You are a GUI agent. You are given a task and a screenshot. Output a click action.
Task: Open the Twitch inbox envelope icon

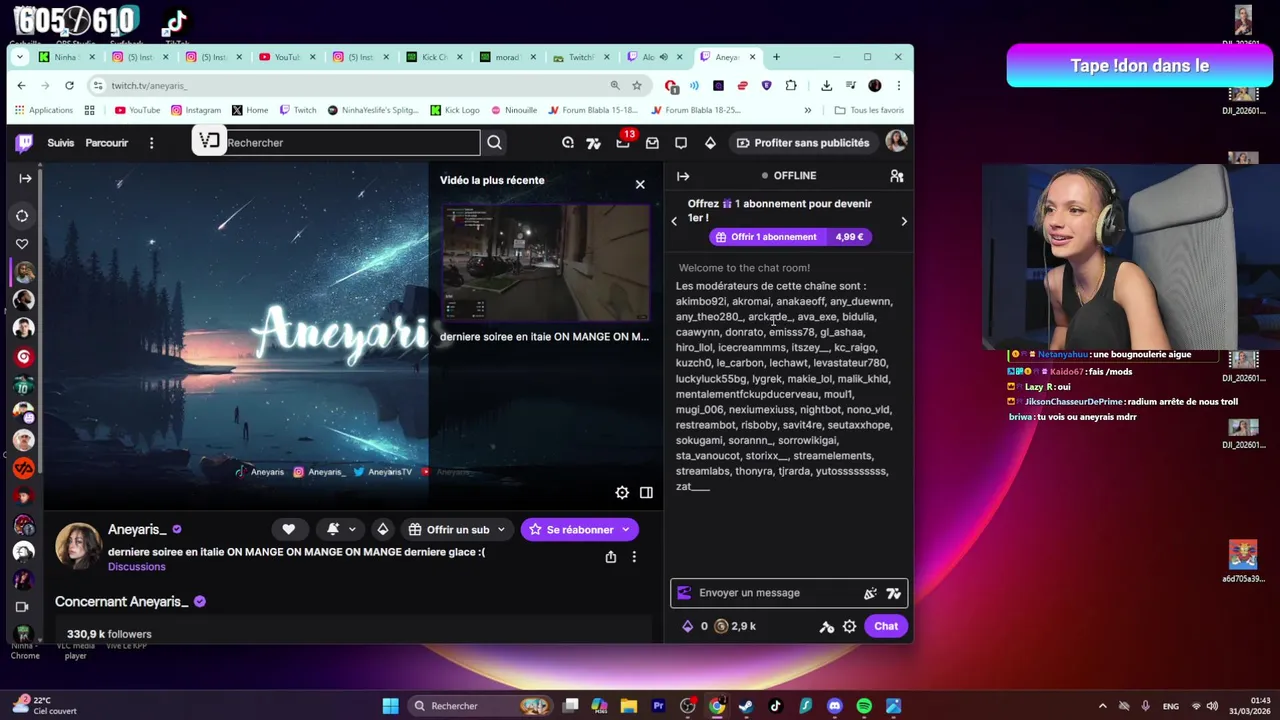coord(652,143)
